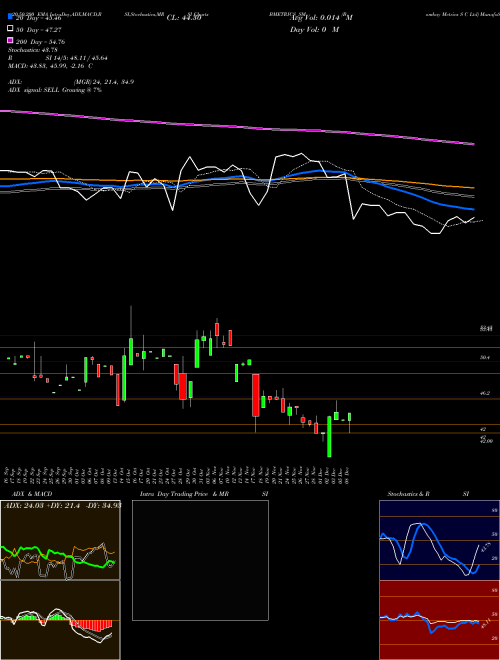This screenshot has height=660, width=500.
Task: Click the magenta 200 Day EMA legend swatch
Action: [x=11, y=40]
